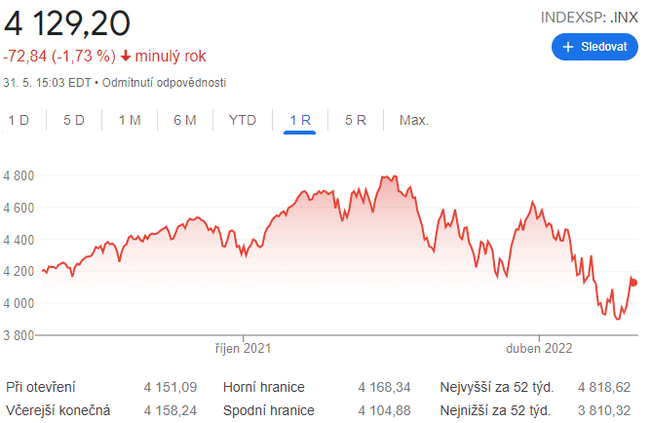Click the INDEXSP: .INX ticker label

click(589, 17)
